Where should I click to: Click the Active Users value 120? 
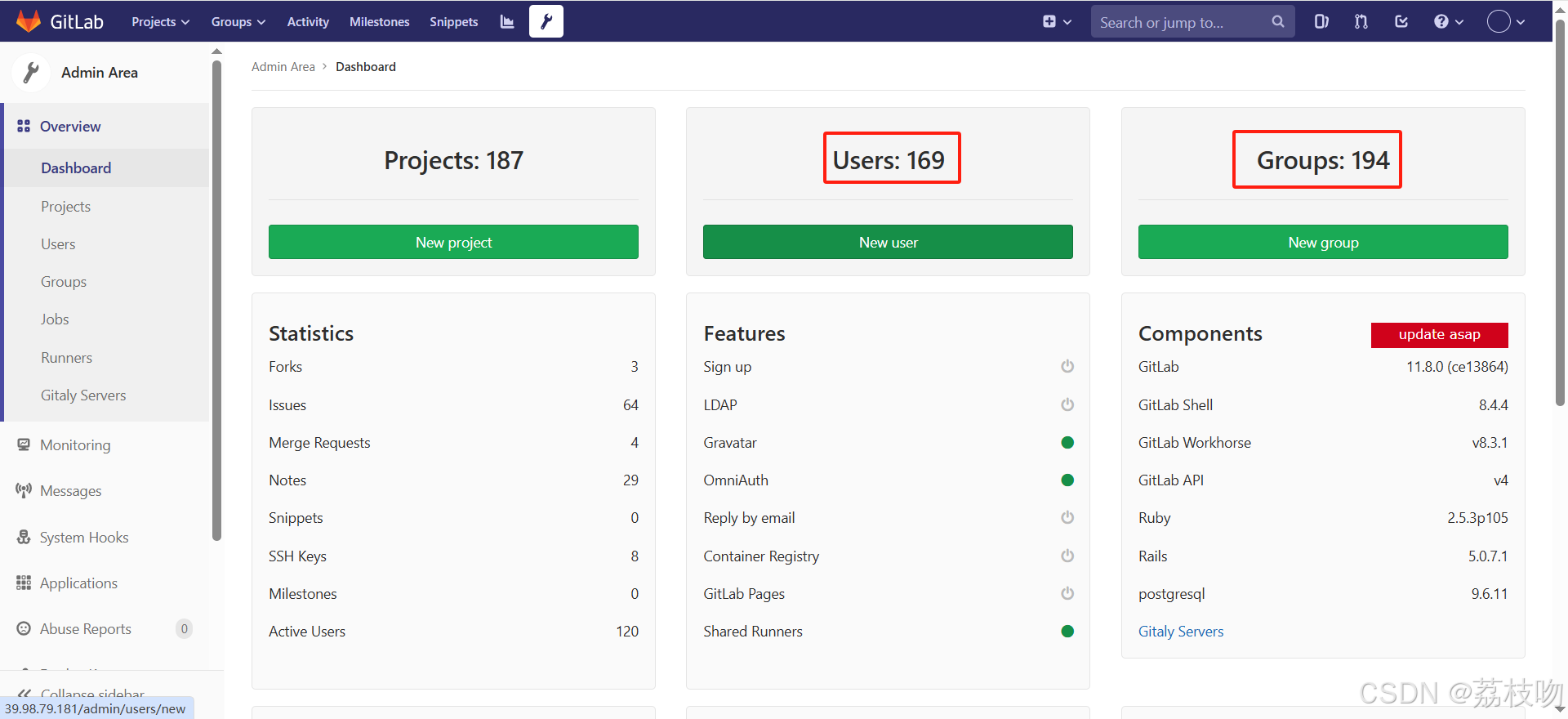click(627, 632)
